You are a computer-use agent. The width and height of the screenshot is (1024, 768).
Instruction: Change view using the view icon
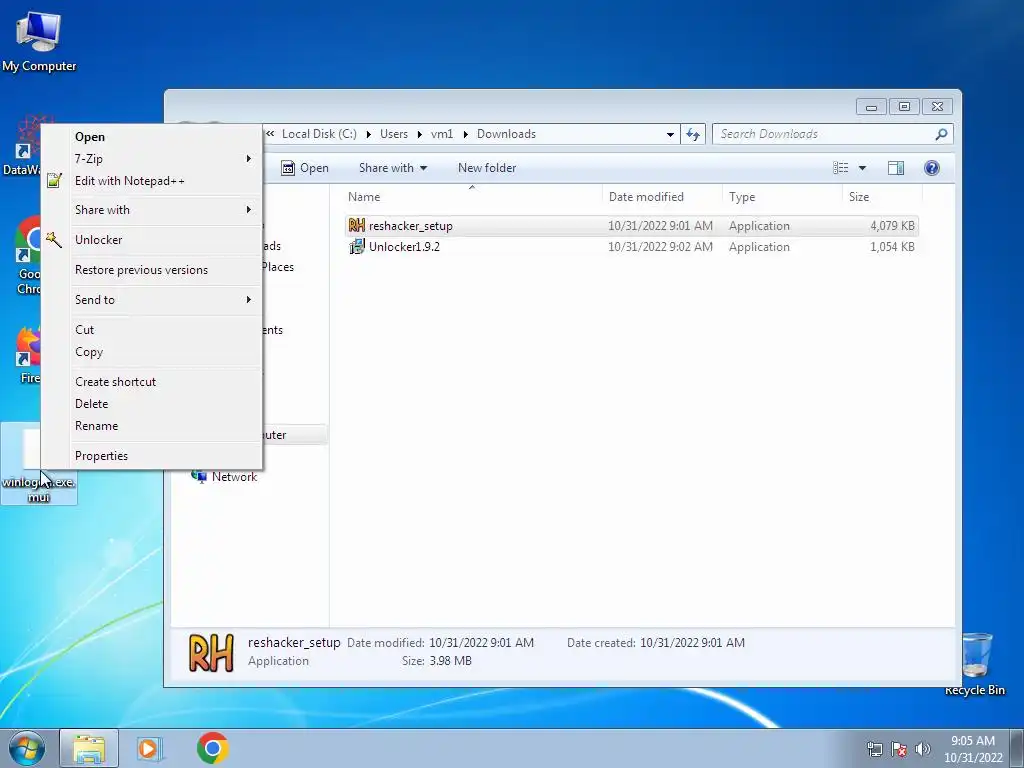point(840,168)
